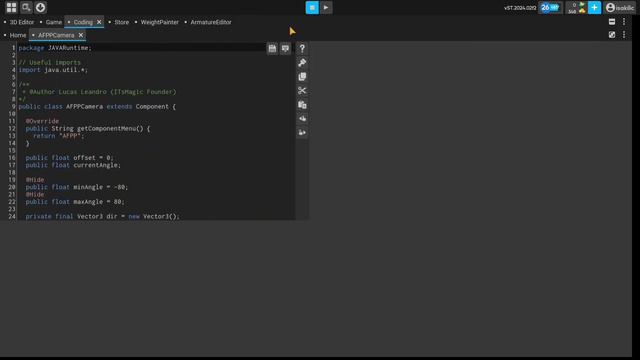
Task: Open the lower panel three-dot options menu
Action: click(624, 35)
